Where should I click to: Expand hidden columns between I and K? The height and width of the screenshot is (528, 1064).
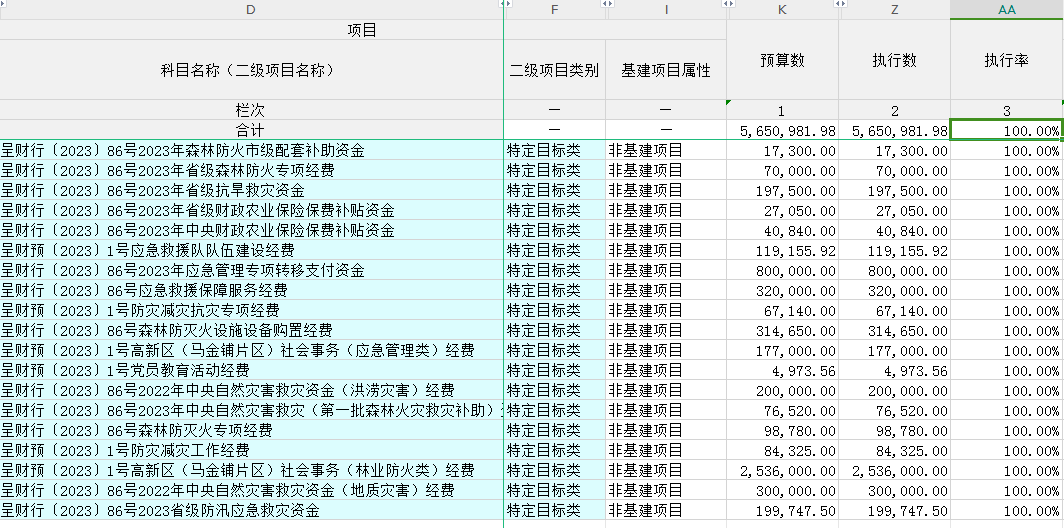[727, 4]
